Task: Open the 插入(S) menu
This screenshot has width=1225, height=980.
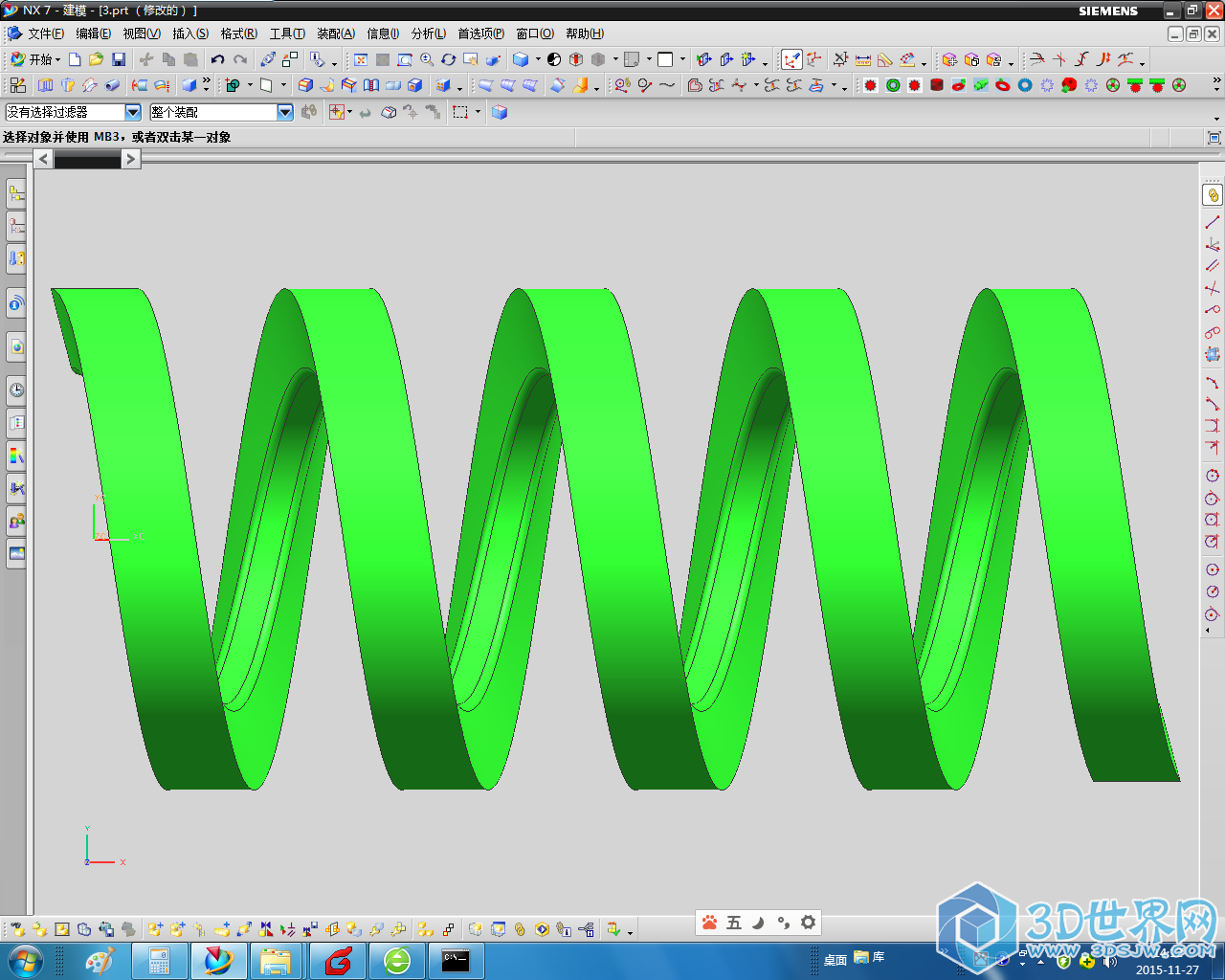Action: 190,33
